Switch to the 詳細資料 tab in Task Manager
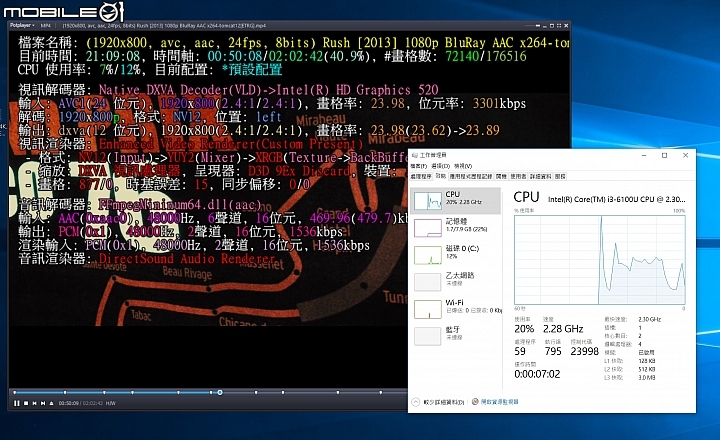 (x=540, y=176)
